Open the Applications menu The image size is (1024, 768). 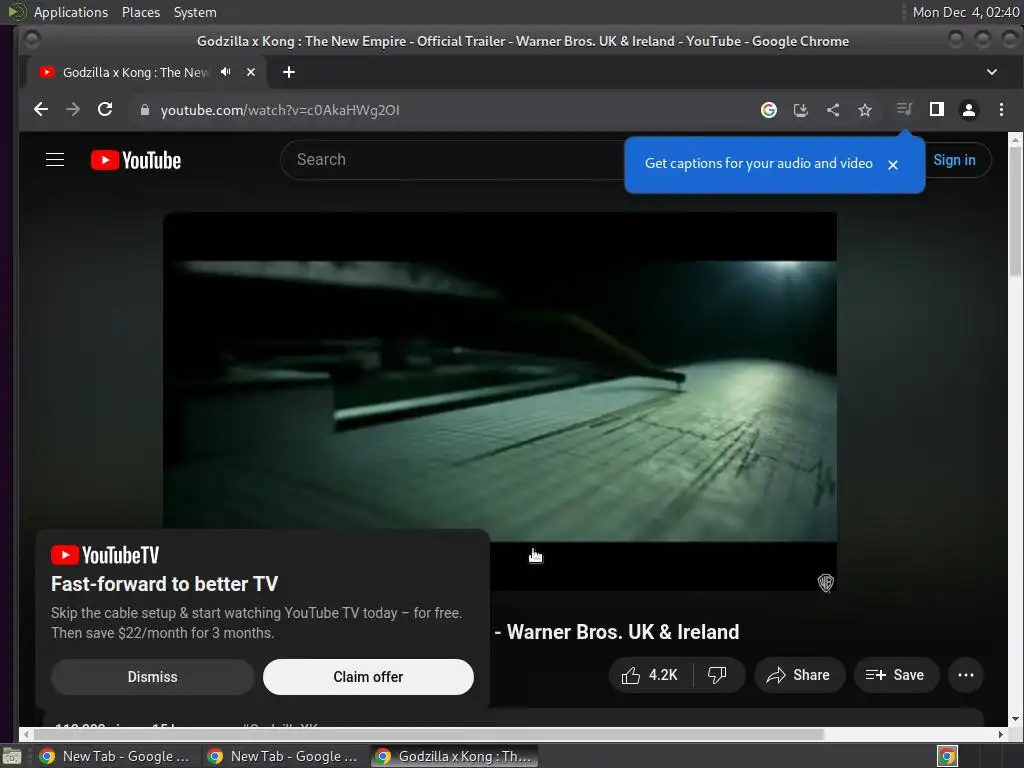tap(71, 12)
